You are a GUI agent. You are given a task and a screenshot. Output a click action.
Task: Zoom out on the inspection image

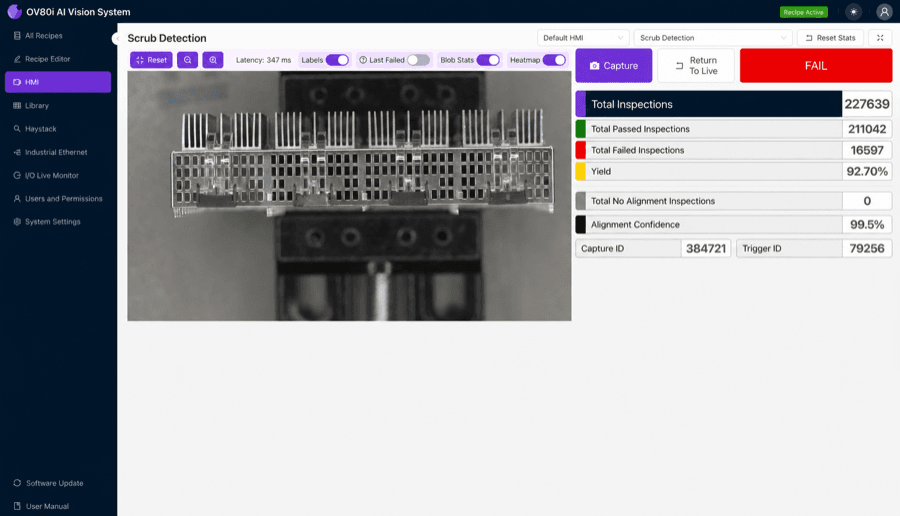[188, 60]
